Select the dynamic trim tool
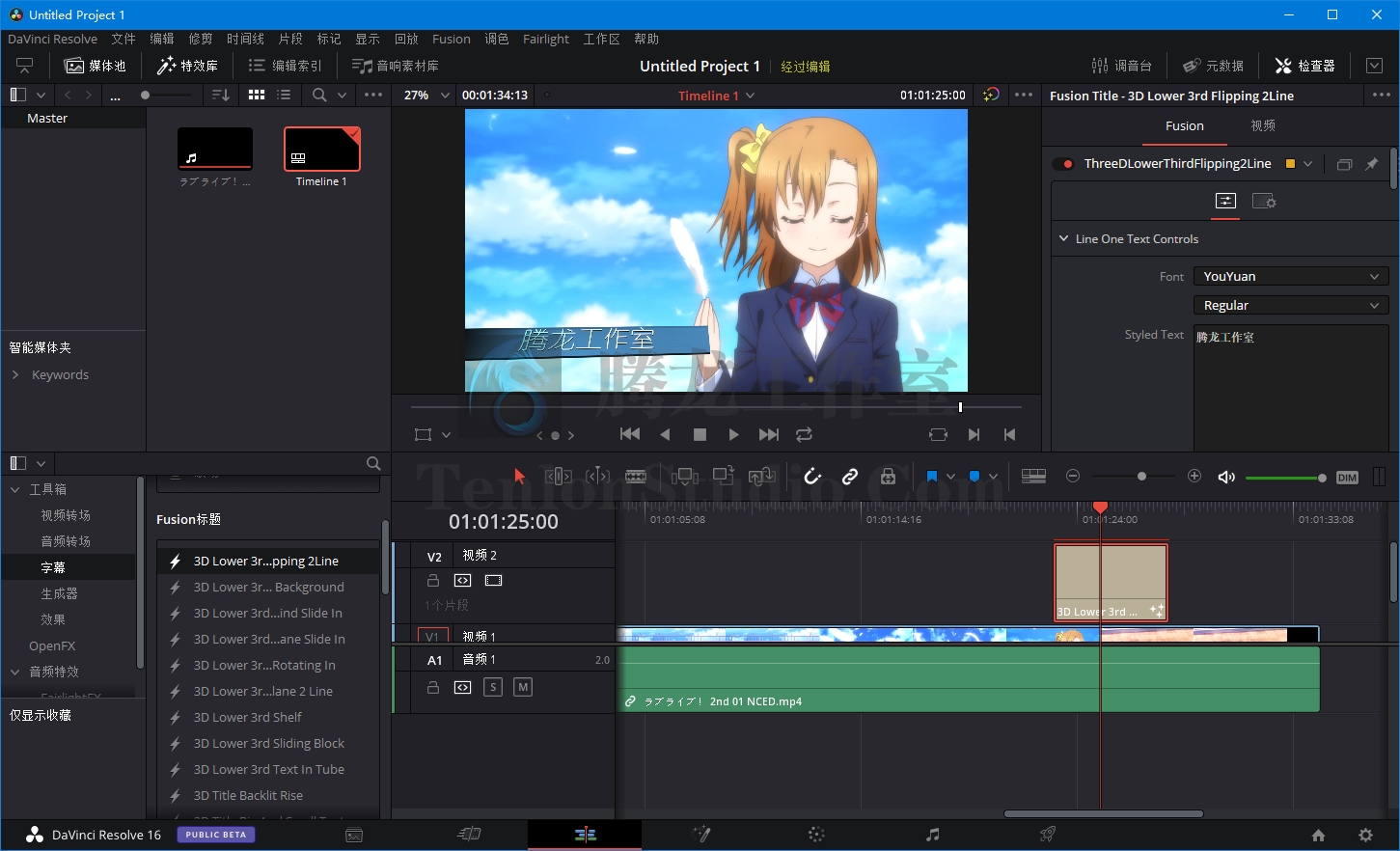The image size is (1400, 851). (x=597, y=476)
